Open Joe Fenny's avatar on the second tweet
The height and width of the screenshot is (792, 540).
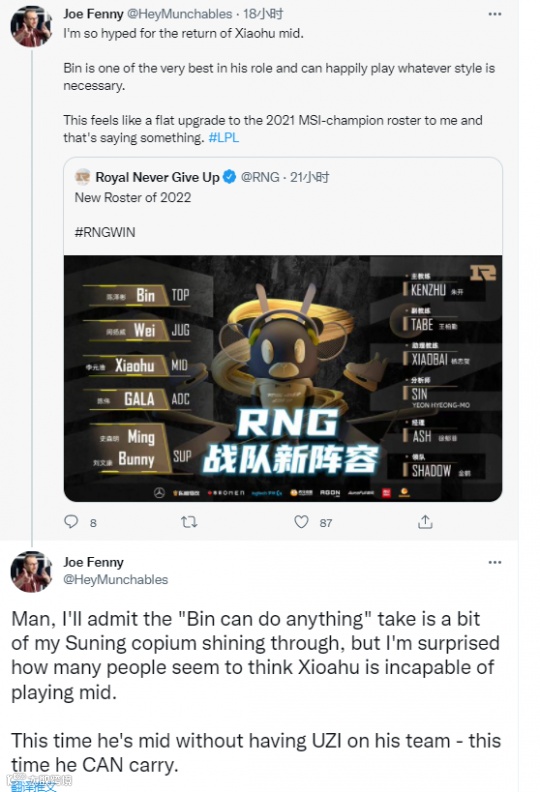(31, 571)
